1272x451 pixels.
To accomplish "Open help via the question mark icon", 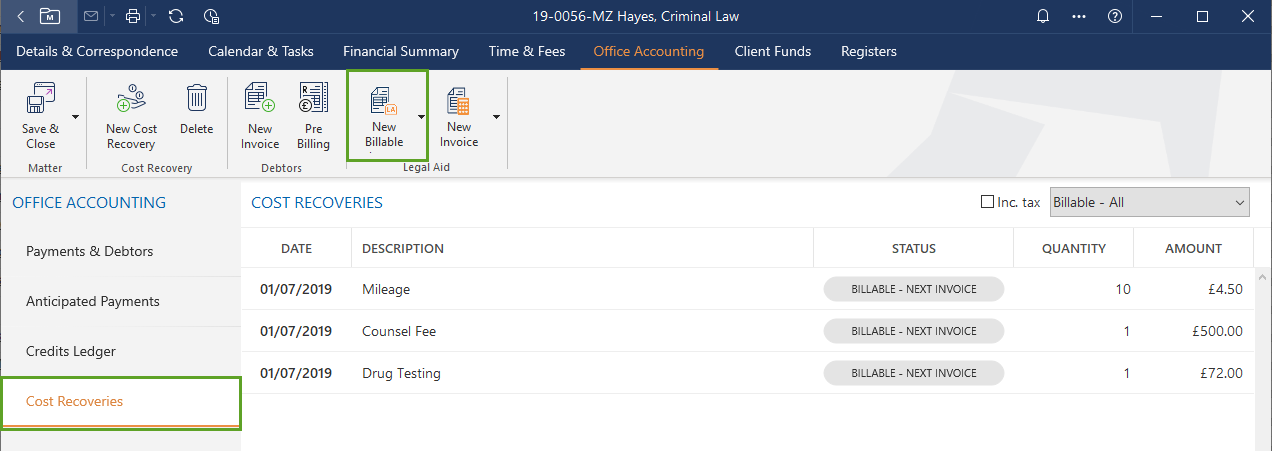I will click(1114, 16).
